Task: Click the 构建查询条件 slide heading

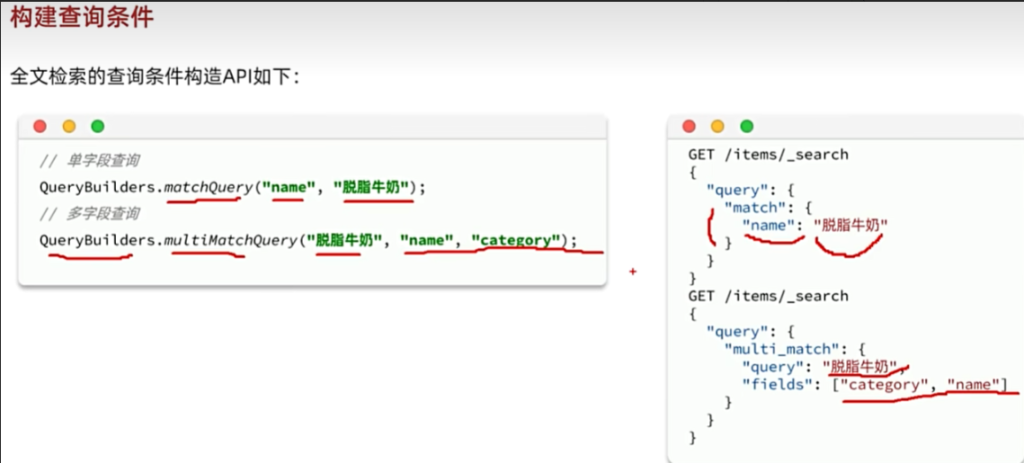Action: [x=82, y=18]
